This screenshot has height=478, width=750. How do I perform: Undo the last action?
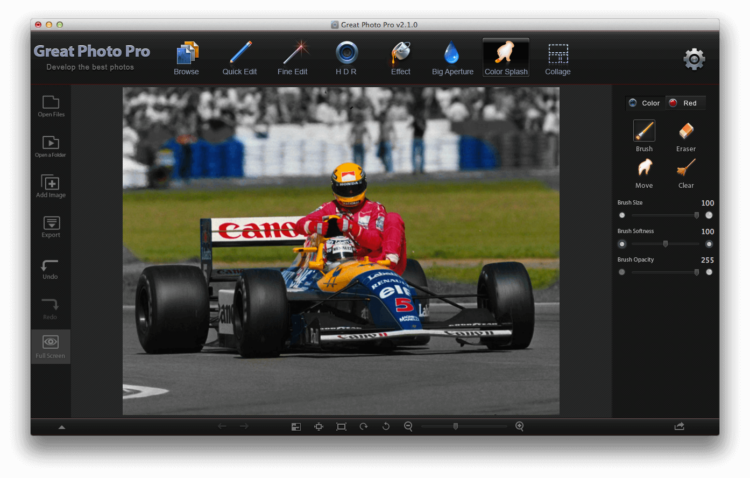click(x=50, y=269)
